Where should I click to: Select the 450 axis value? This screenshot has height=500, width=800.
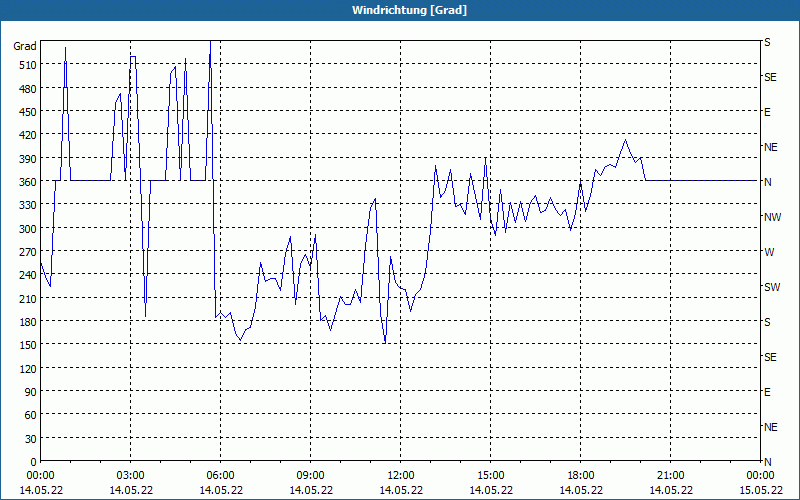click(x=28, y=112)
